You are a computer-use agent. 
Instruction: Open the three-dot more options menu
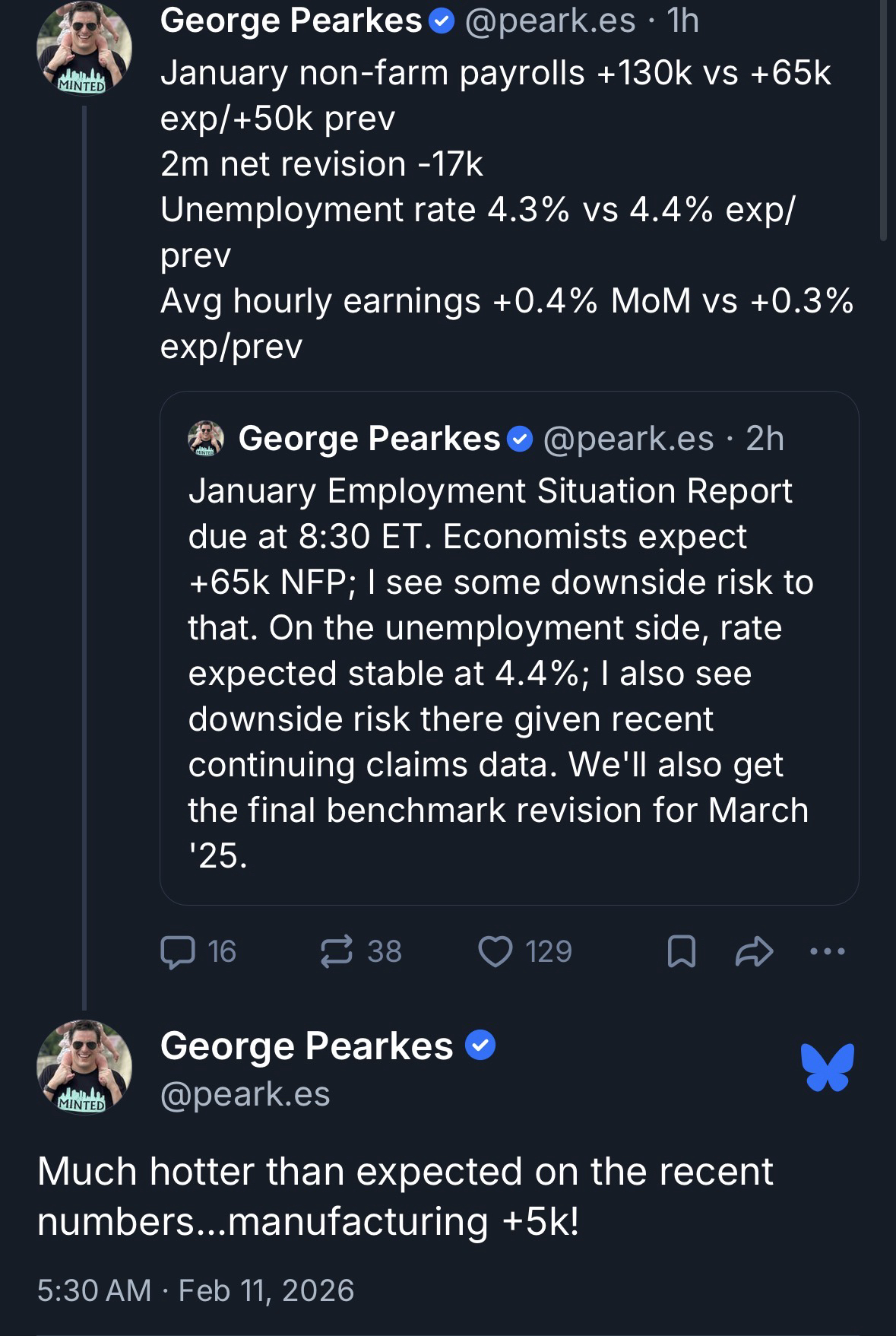(827, 950)
